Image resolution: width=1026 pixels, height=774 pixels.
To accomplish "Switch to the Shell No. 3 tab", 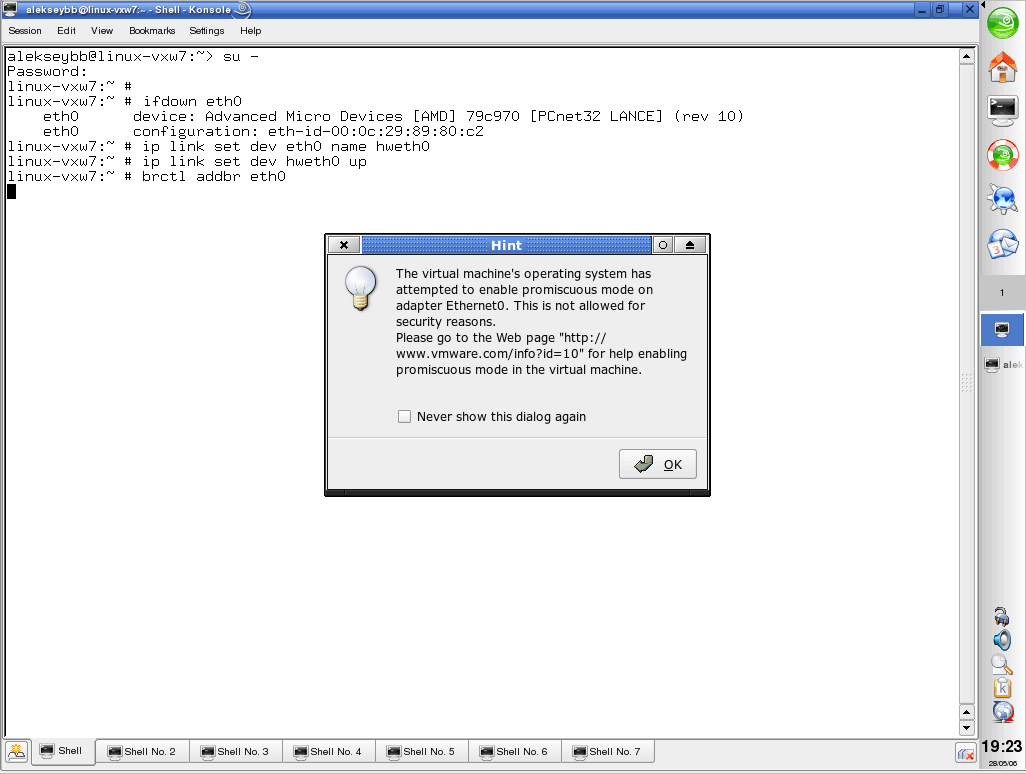I will [236, 751].
